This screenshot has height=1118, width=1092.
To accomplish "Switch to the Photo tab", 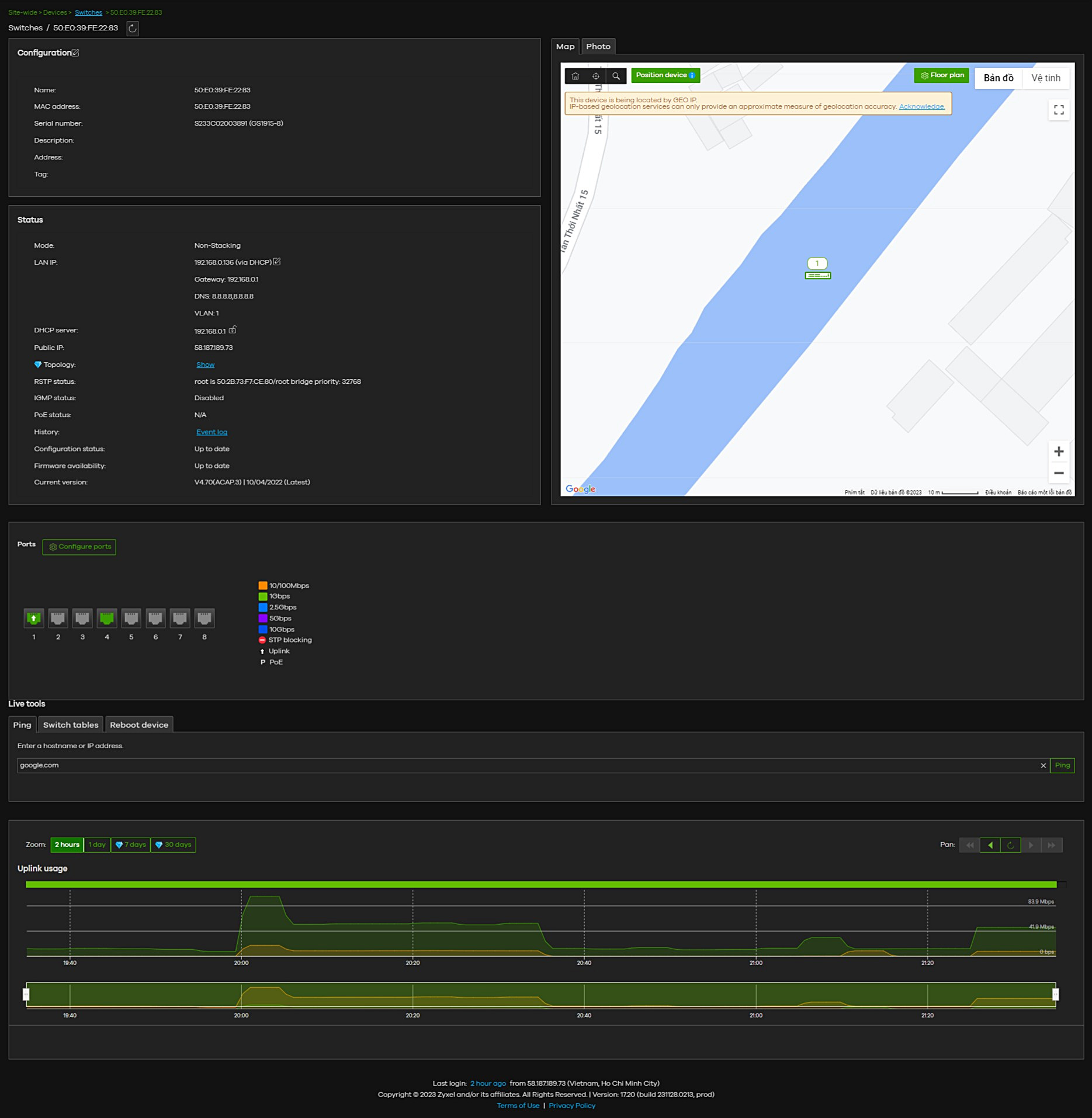I will coord(598,47).
